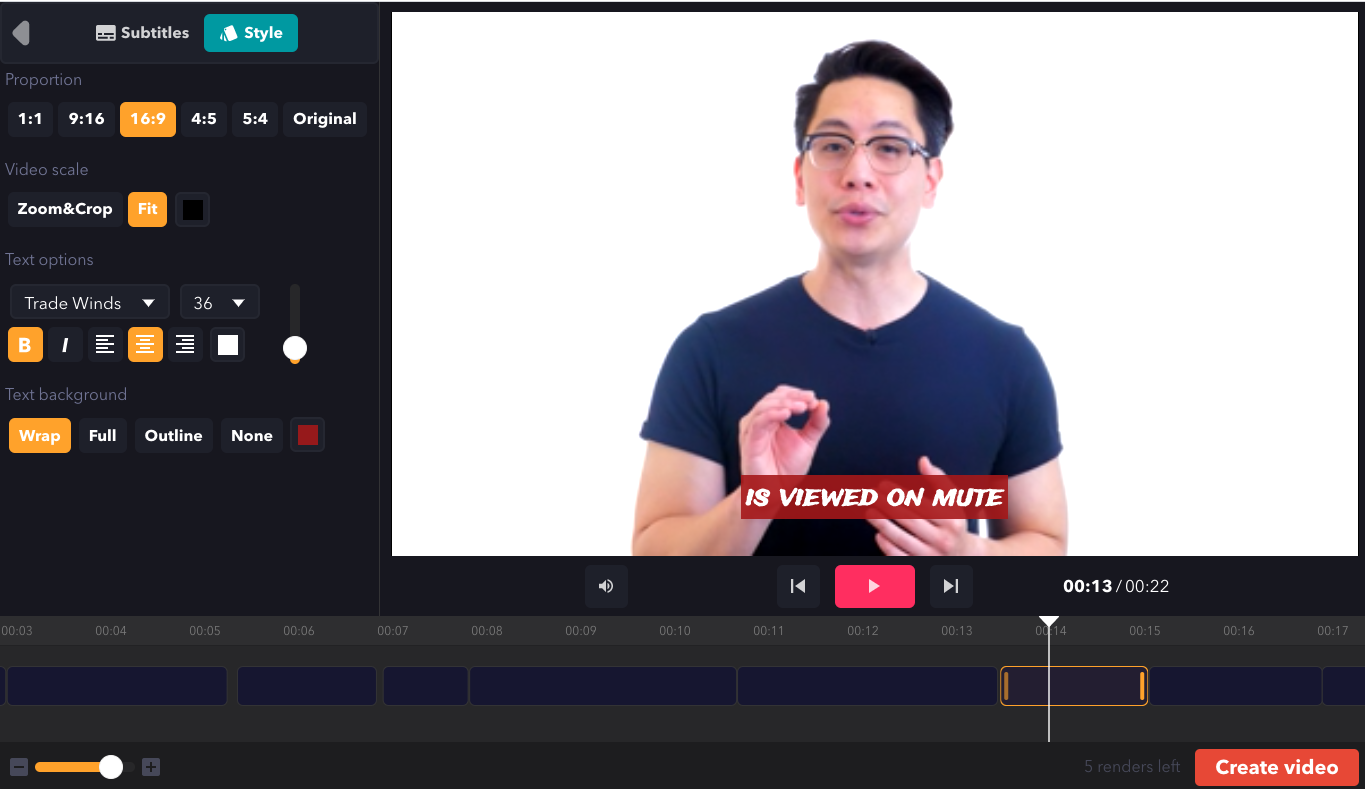The height and width of the screenshot is (789, 1365).
Task: Set text background to None
Action: click(x=252, y=435)
